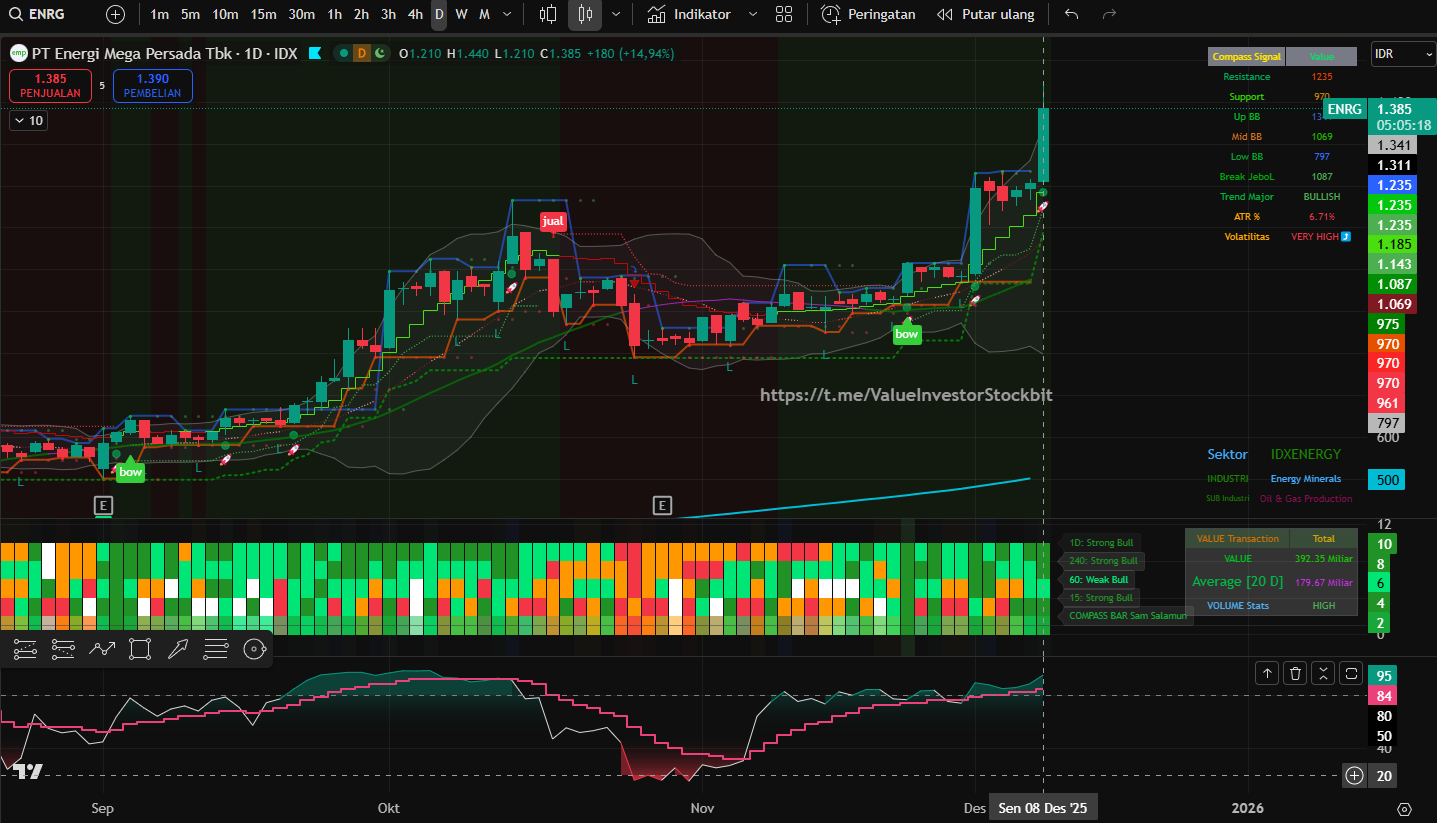Image resolution: width=1437 pixels, height=823 pixels.
Task: Select the 1h timeframe
Action: click(x=334, y=14)
